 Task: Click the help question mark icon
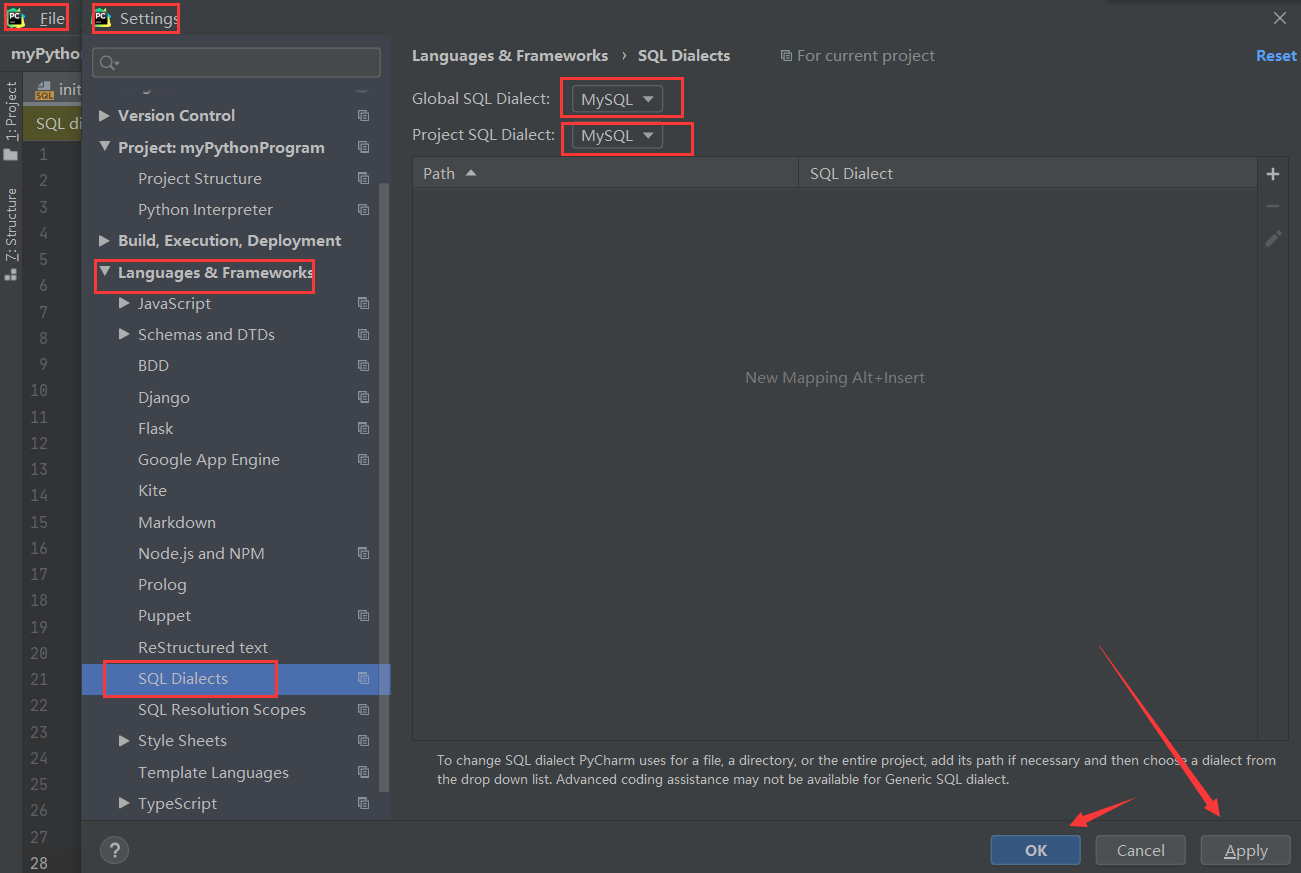[x=114, y=851]
